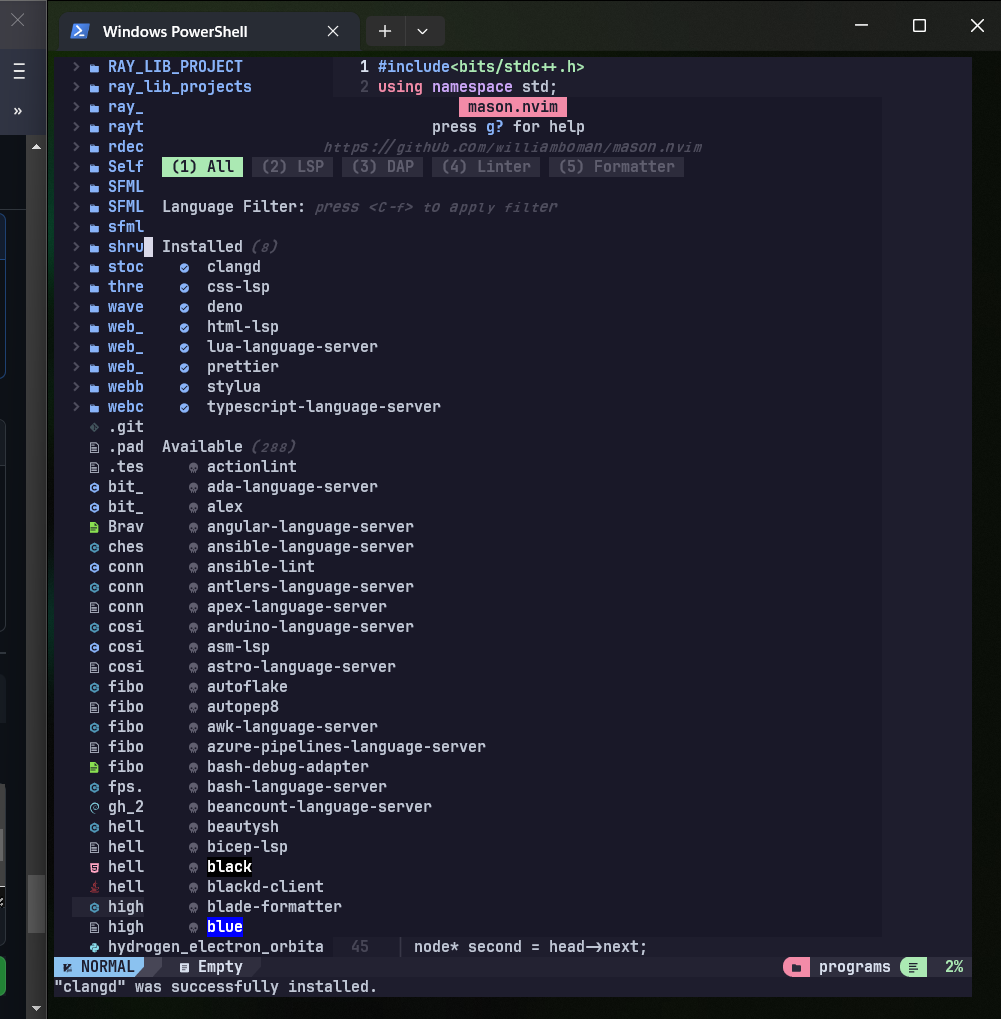Open the new tab dropdown chevron
Screen dimensions: 1001x1019
(423, 31)
